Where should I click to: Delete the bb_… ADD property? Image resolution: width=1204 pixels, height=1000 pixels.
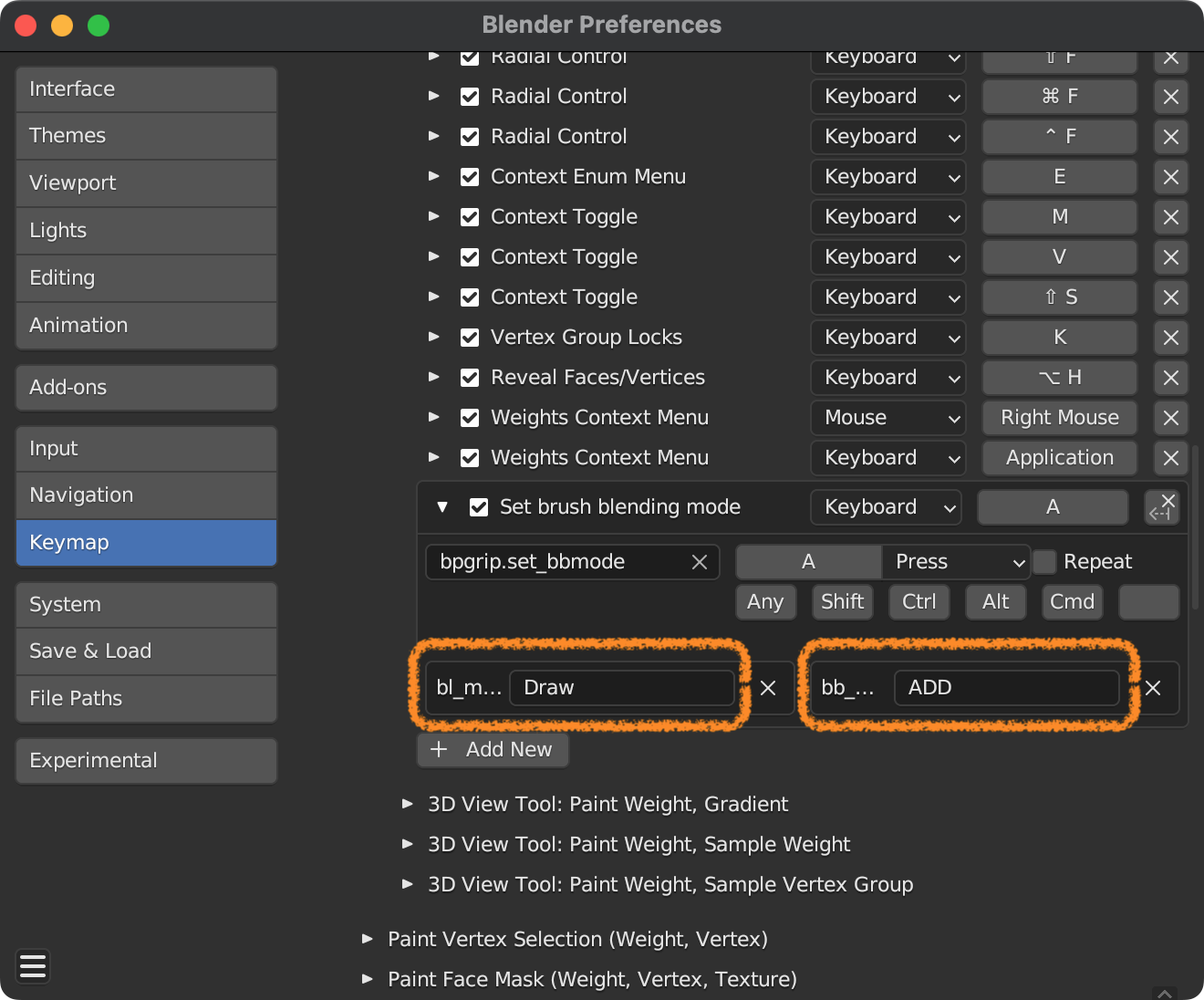(1153, 688)
